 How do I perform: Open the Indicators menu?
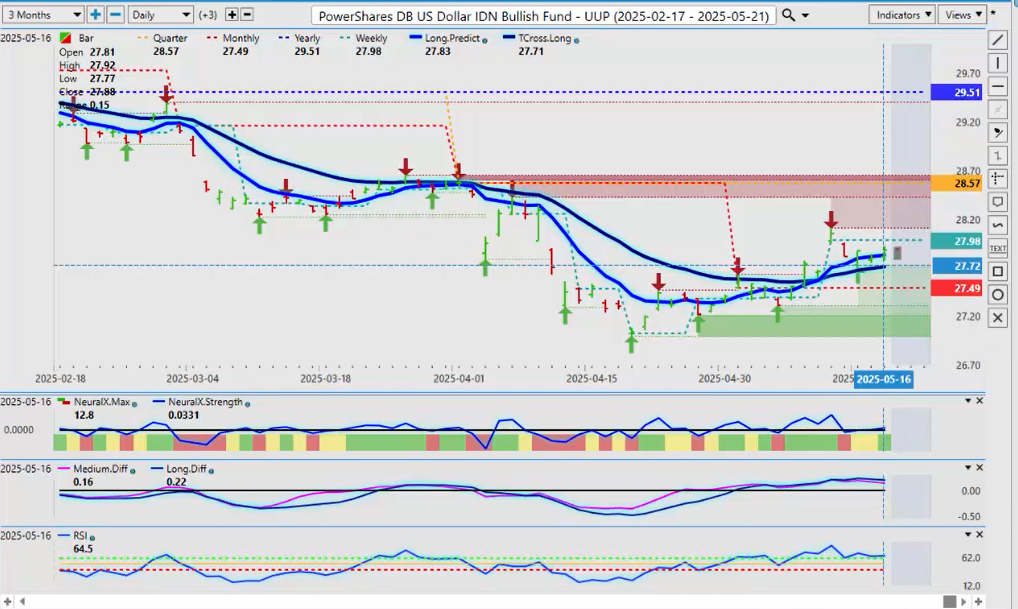pos(902,15)
